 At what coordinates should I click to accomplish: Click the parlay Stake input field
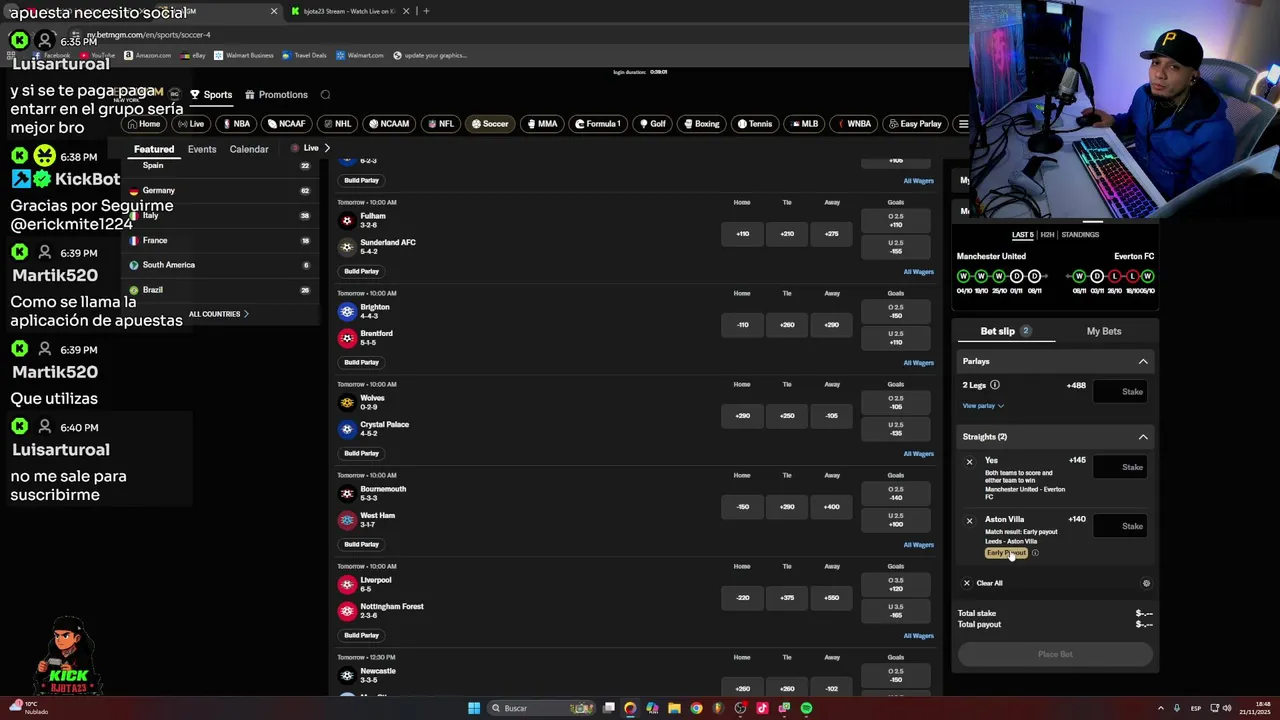1119,392
